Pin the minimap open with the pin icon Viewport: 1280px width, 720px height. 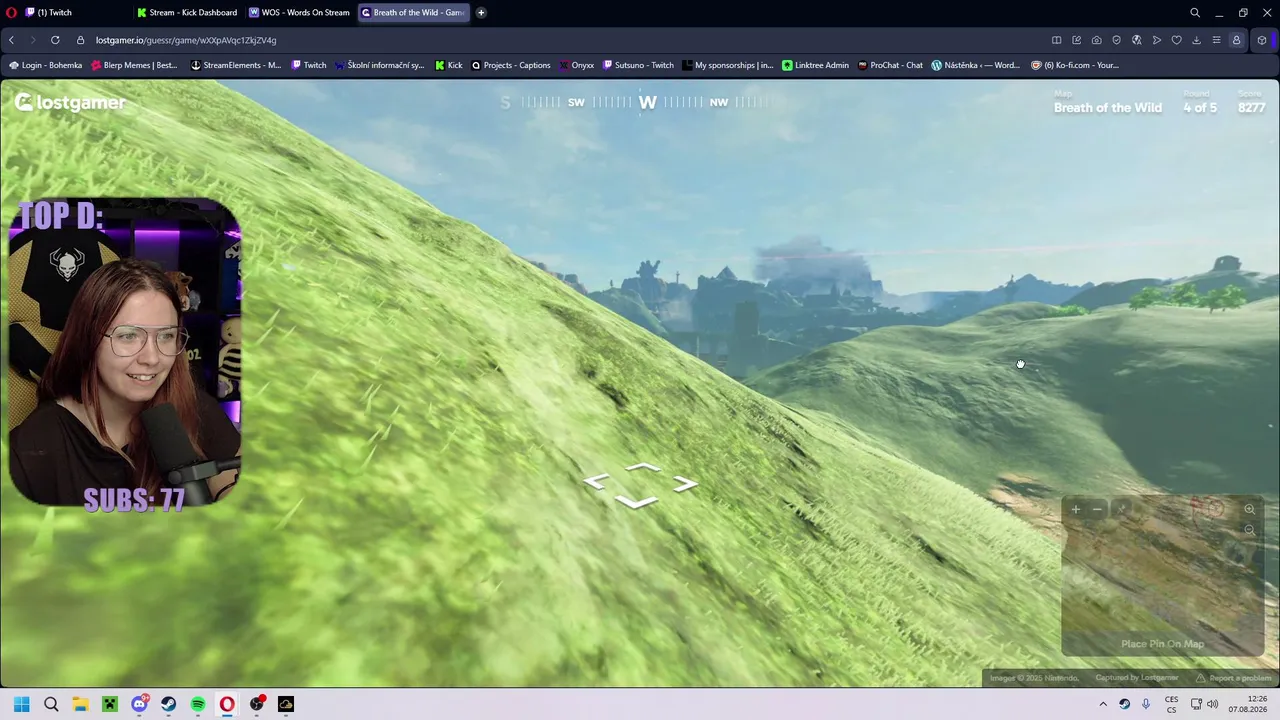pos(1122,509)
